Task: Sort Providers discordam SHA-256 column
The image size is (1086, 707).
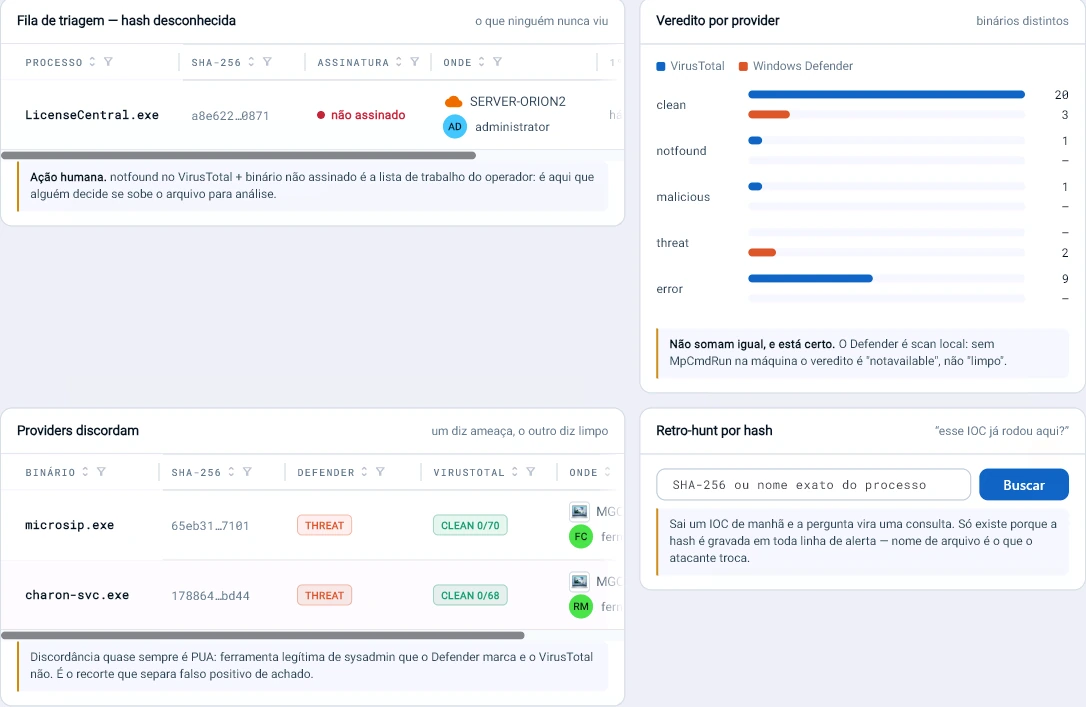Action: [x=231, y=472]
